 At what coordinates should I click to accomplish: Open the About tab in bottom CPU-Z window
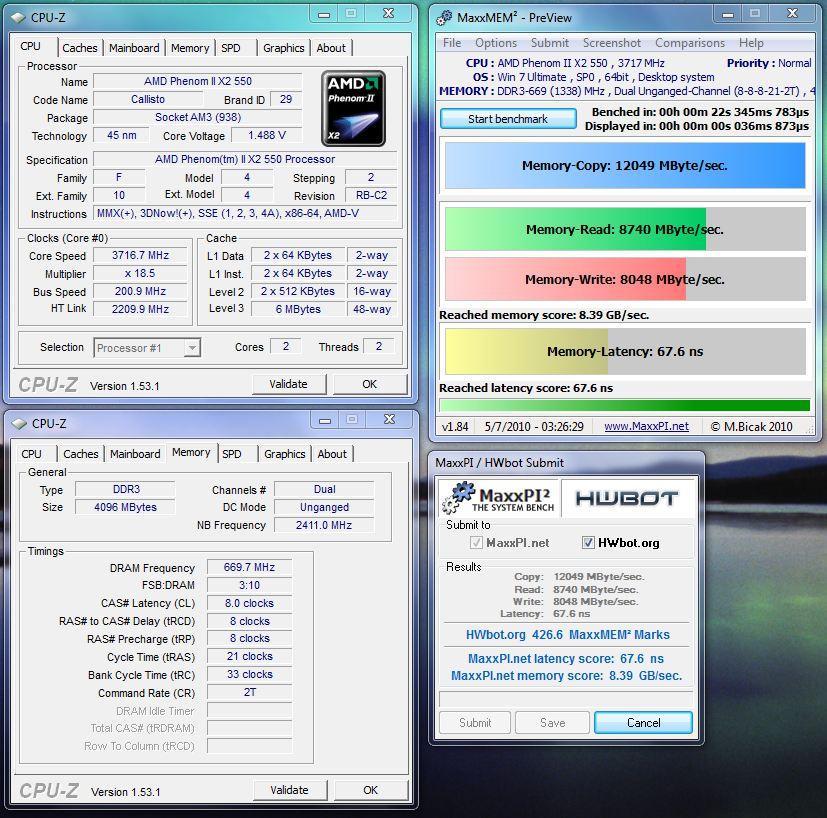pyautogui.click(x=332, y=454)
